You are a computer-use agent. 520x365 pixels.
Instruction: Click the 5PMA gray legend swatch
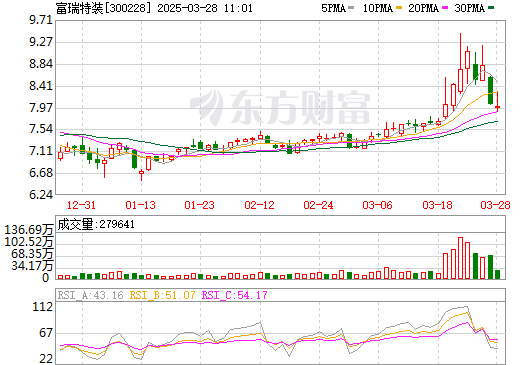pos(351,8)
